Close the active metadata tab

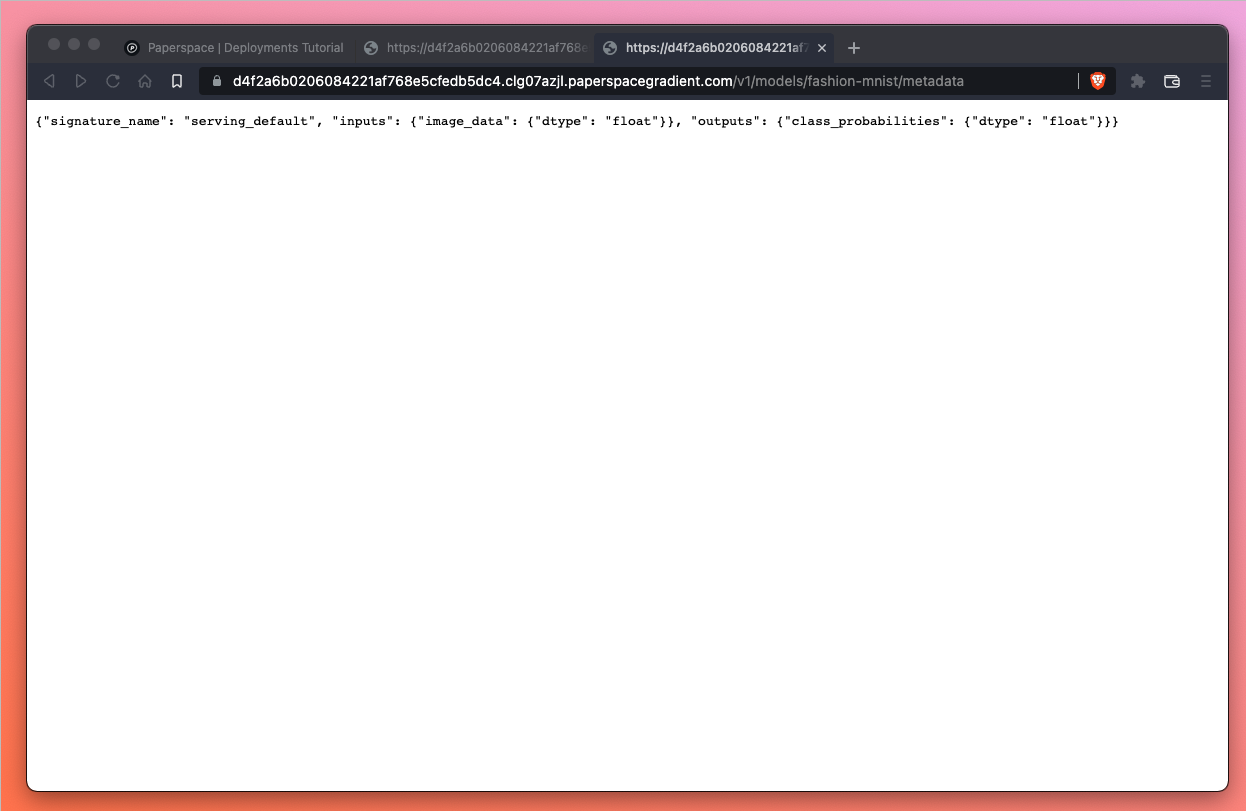[x=822, y=48]
